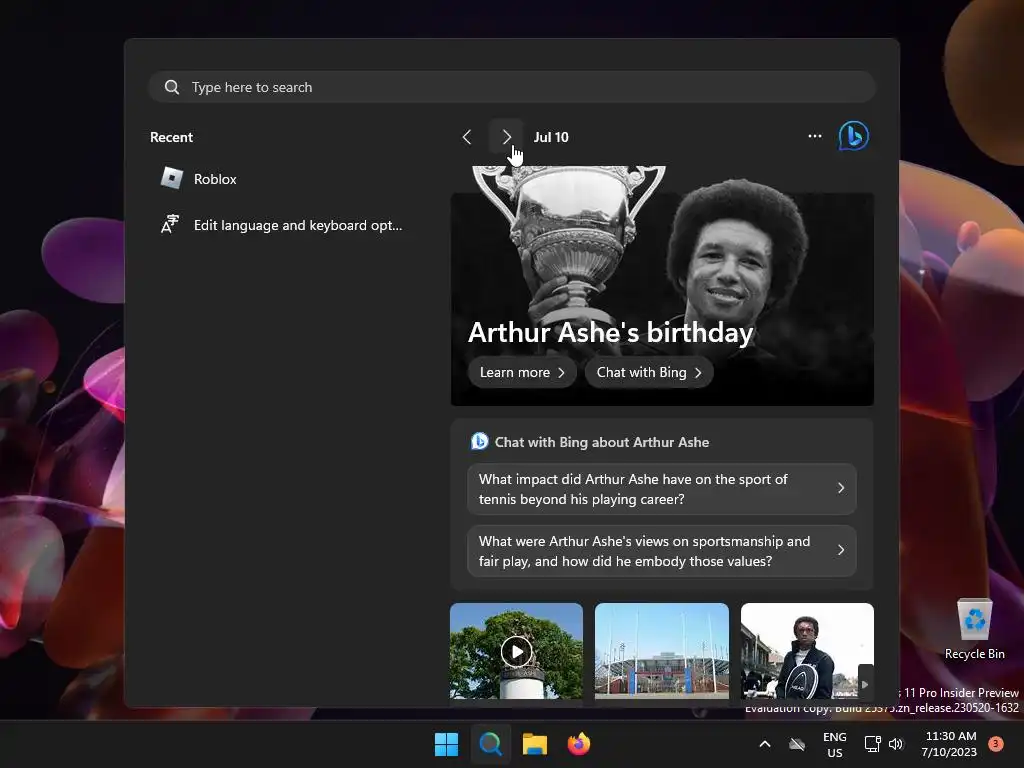The image size is (1024, 768).
Task: Open notification badge showing 3
Action: 996,743
